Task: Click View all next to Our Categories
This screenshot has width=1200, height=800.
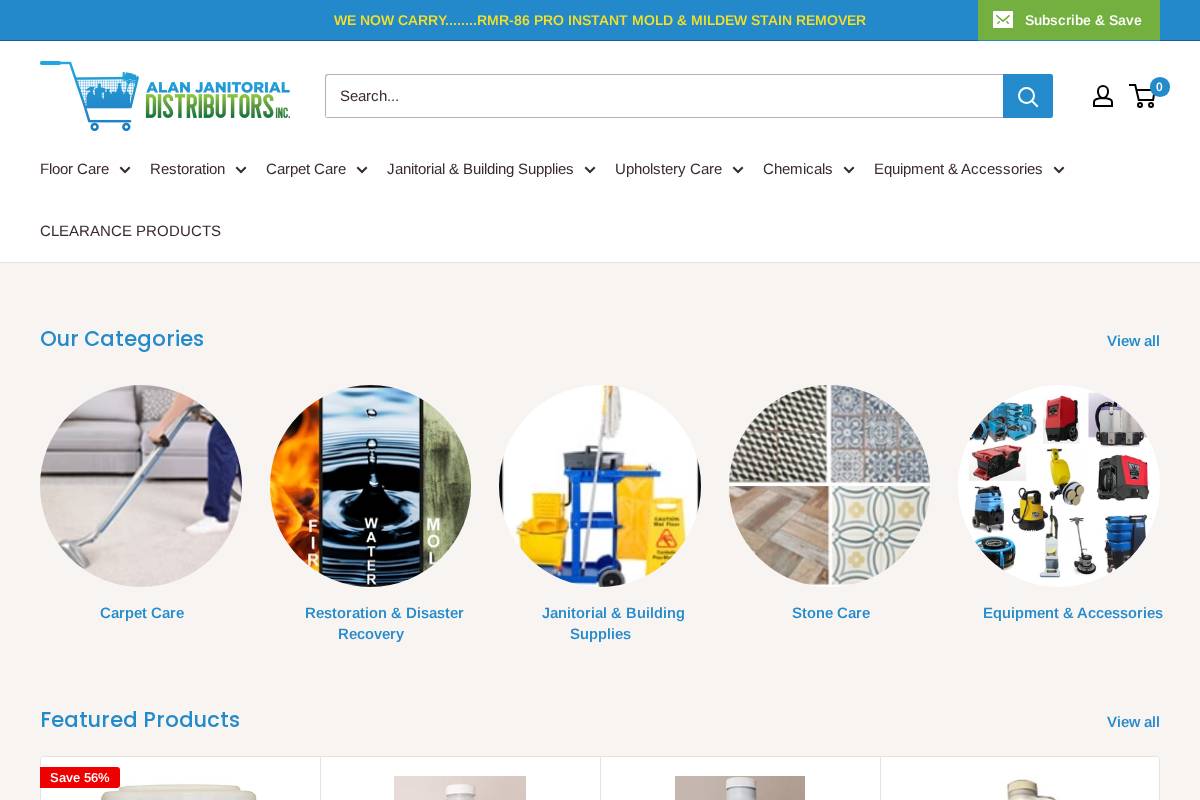Action: (1133, 341)
